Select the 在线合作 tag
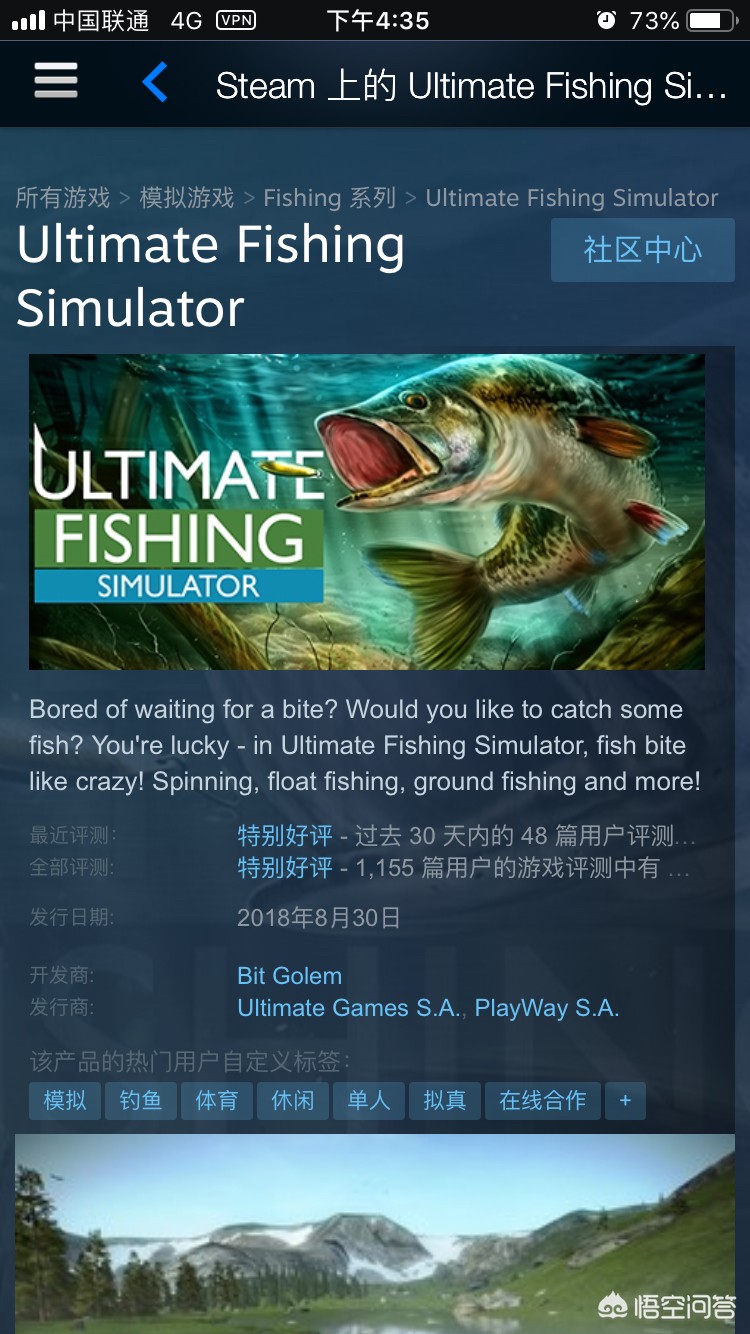The height and width of the screenshot is (1334, 750). coord(543,1101)
